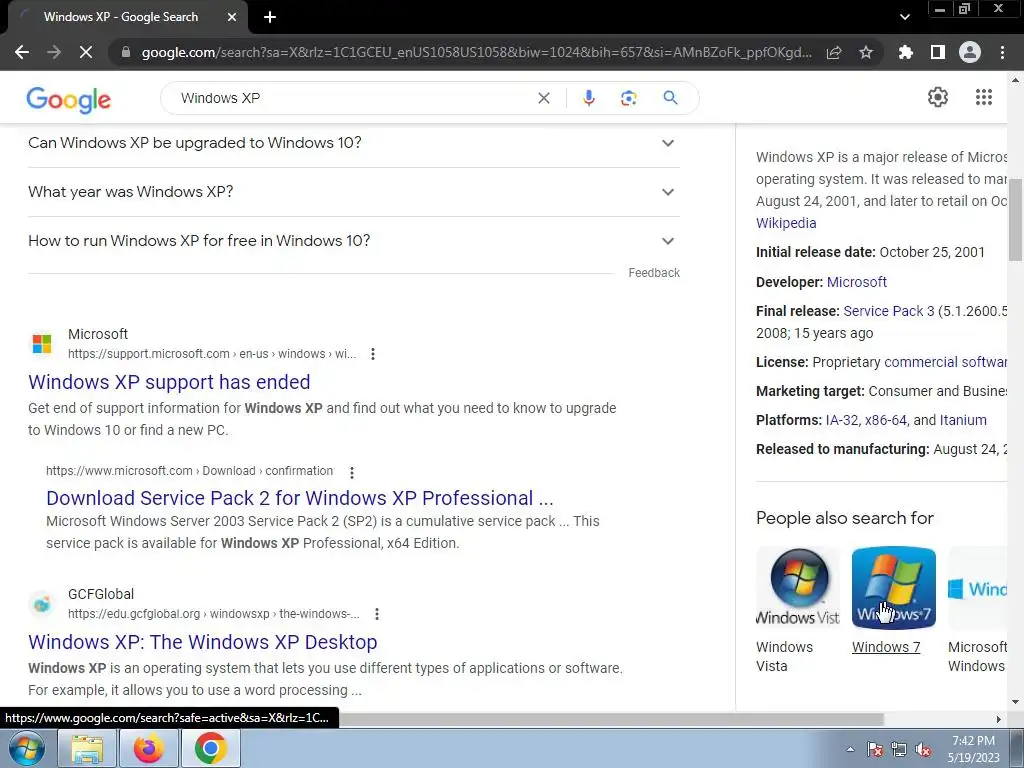Screen dimensions: 1024x768
Task: Open more options for GCFGlobal result
Action: pyautogui.click(x=376, y=614)
